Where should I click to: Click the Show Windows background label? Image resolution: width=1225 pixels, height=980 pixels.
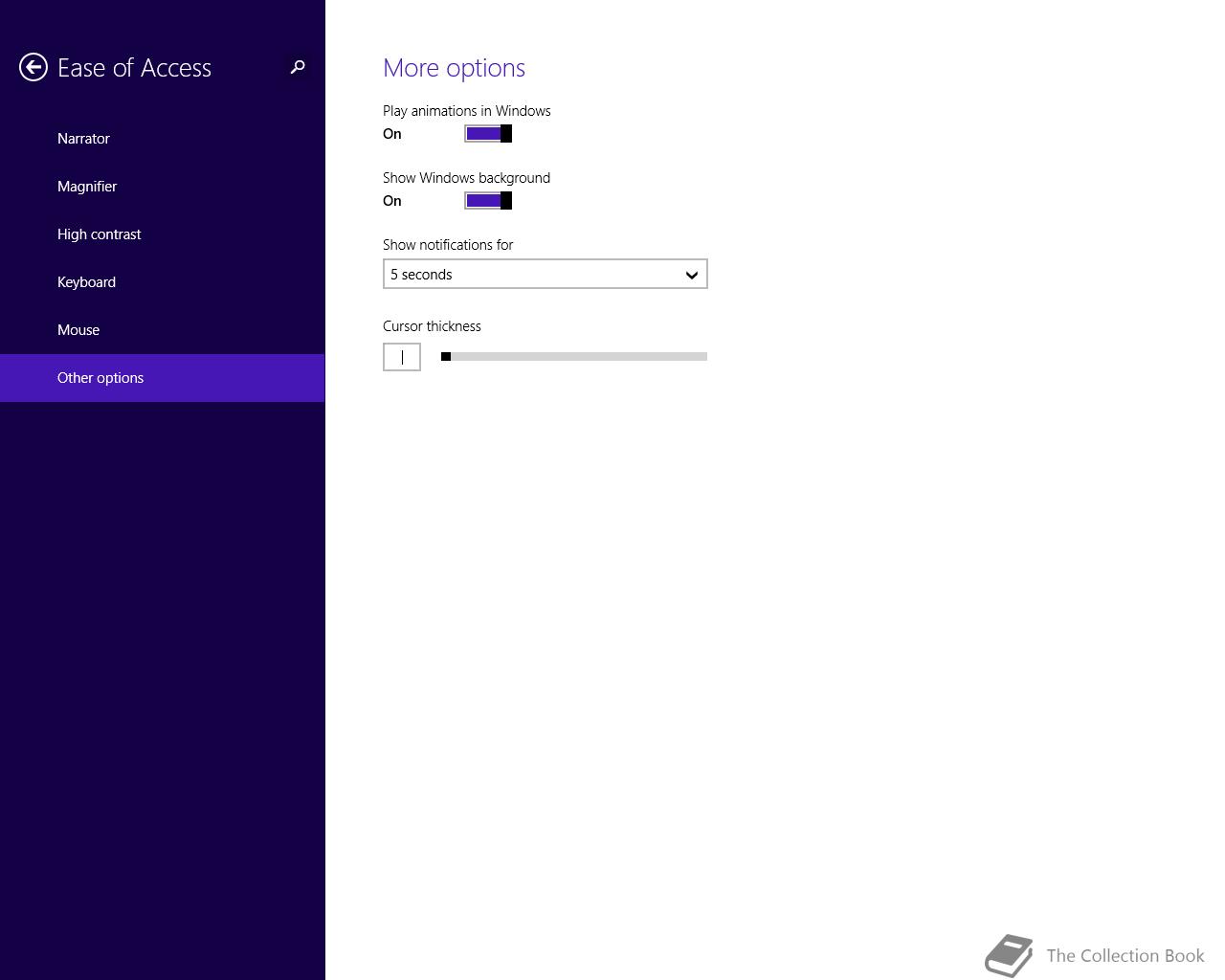point(466,178)
